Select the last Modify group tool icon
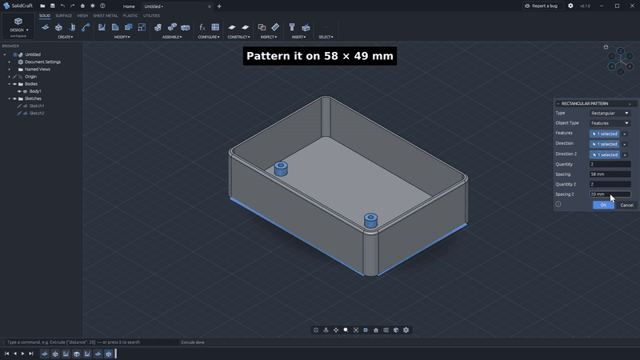 (142, 27)
